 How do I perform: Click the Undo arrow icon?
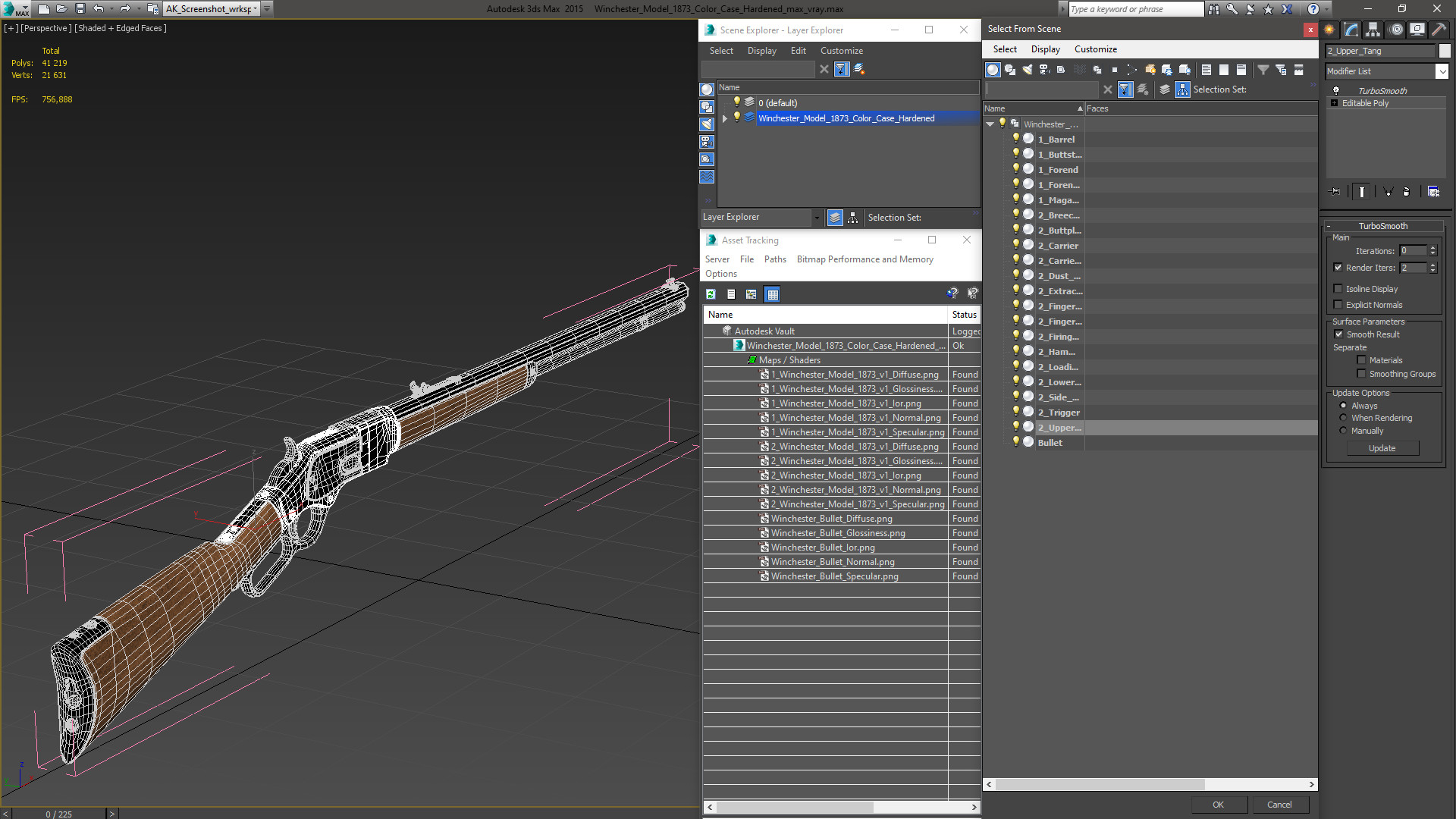pyautogui.click(x=99, y=9)
